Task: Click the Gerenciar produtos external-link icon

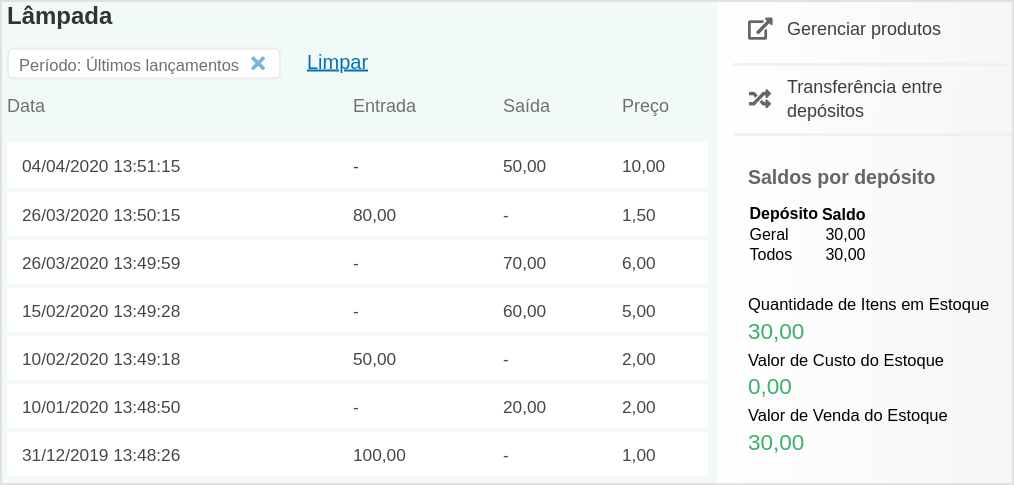Action: [760, 29]
